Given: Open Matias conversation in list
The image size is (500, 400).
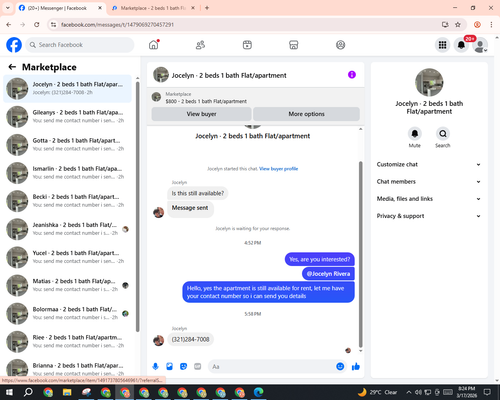Looking at the screenshot, I should (67, 285).
